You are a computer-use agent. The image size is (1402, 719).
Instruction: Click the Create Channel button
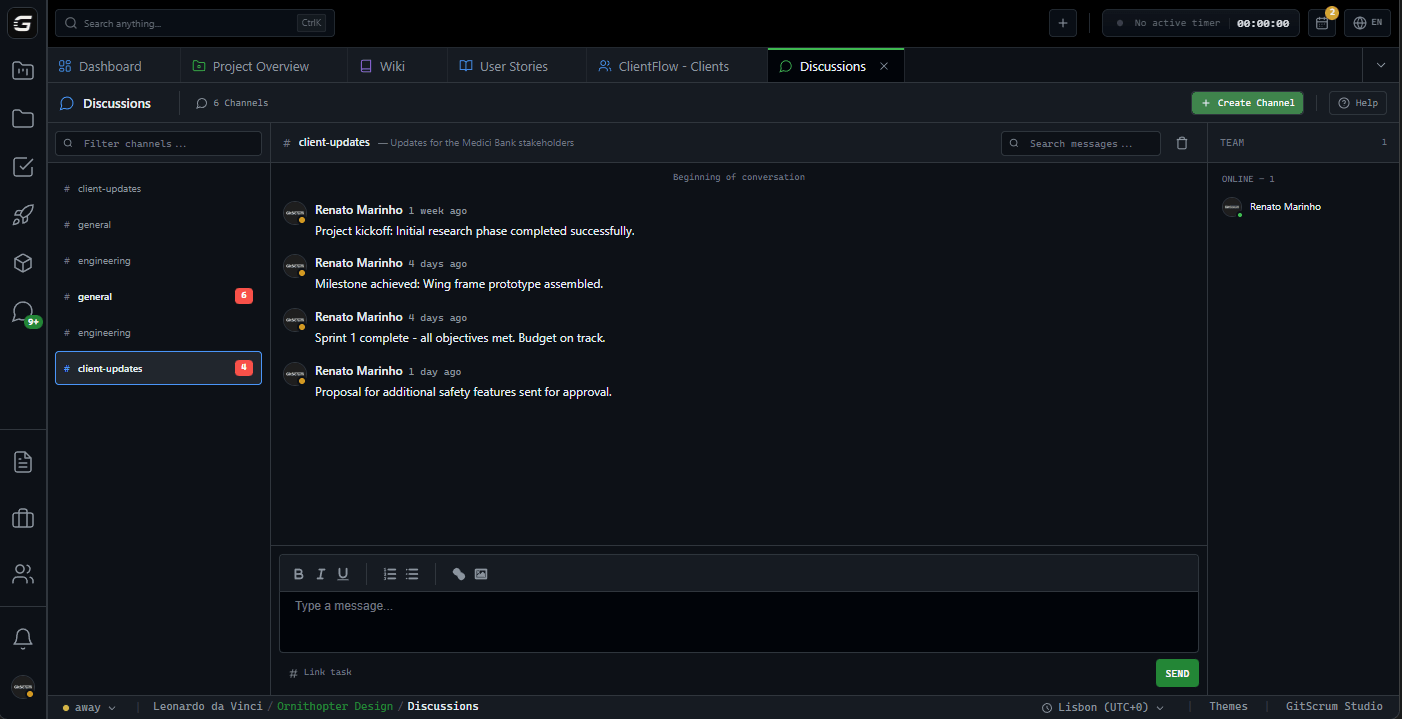point(1247,103)
